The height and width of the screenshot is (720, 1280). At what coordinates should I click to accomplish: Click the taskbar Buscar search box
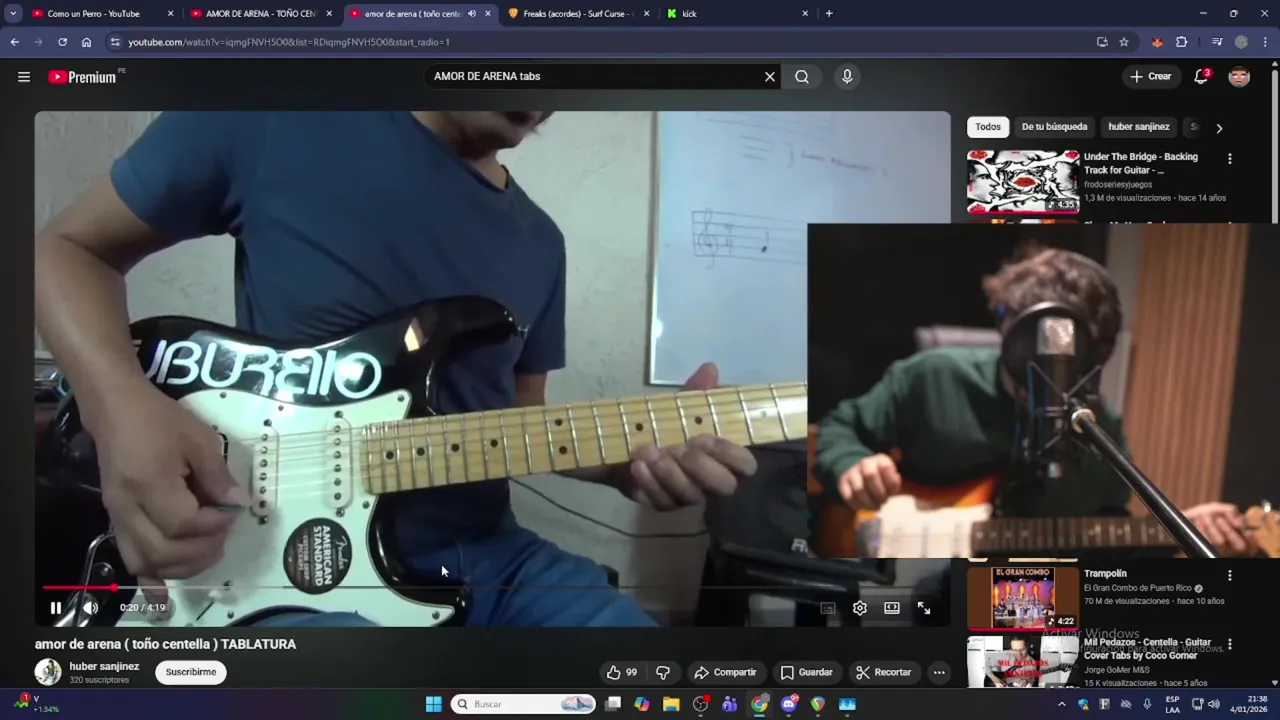[524, 704]
